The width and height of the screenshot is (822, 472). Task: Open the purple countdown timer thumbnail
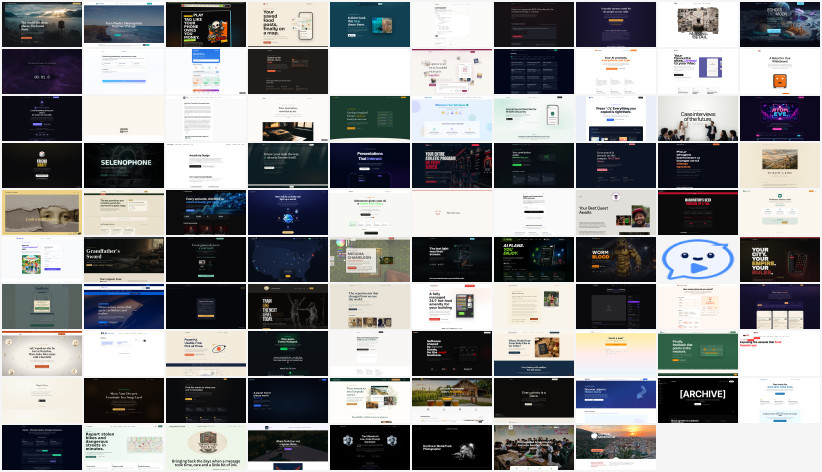click(x=42, y=72)
